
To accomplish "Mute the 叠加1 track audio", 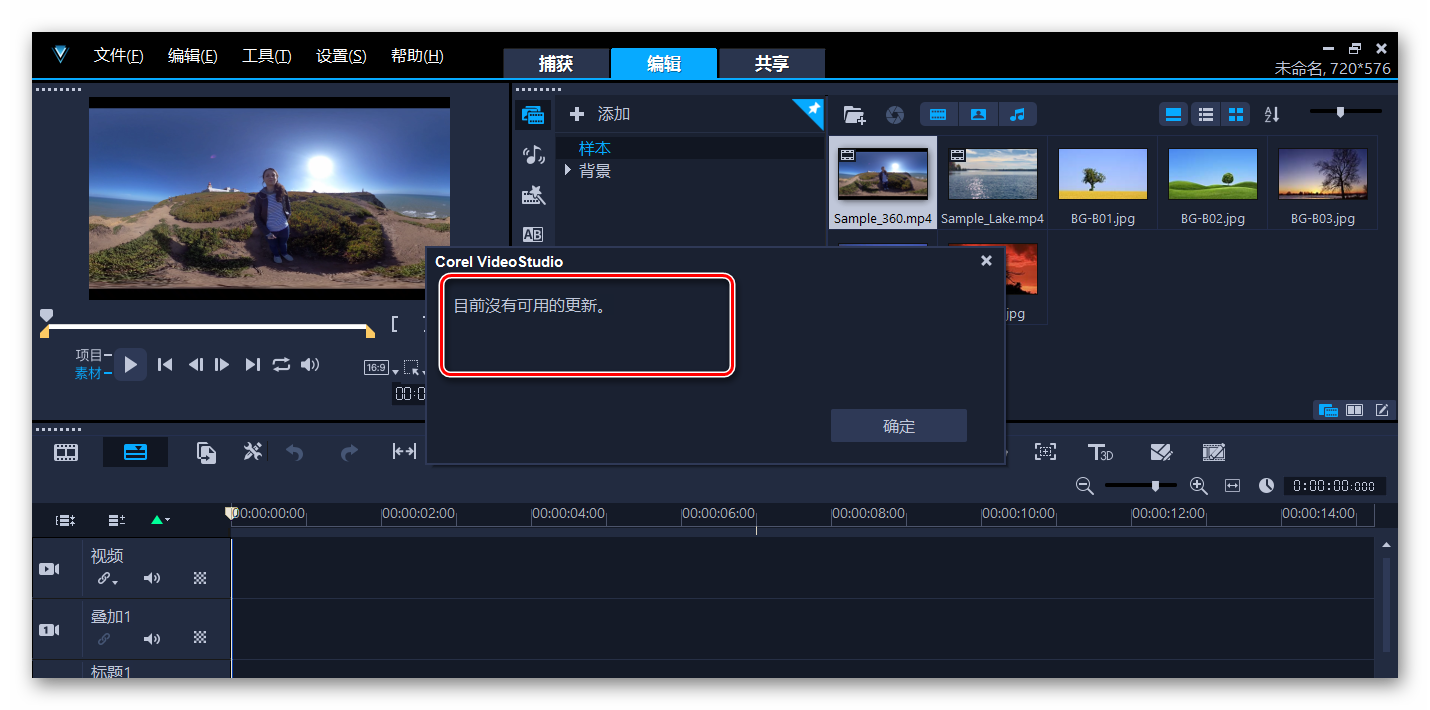I will pos(152,639).
